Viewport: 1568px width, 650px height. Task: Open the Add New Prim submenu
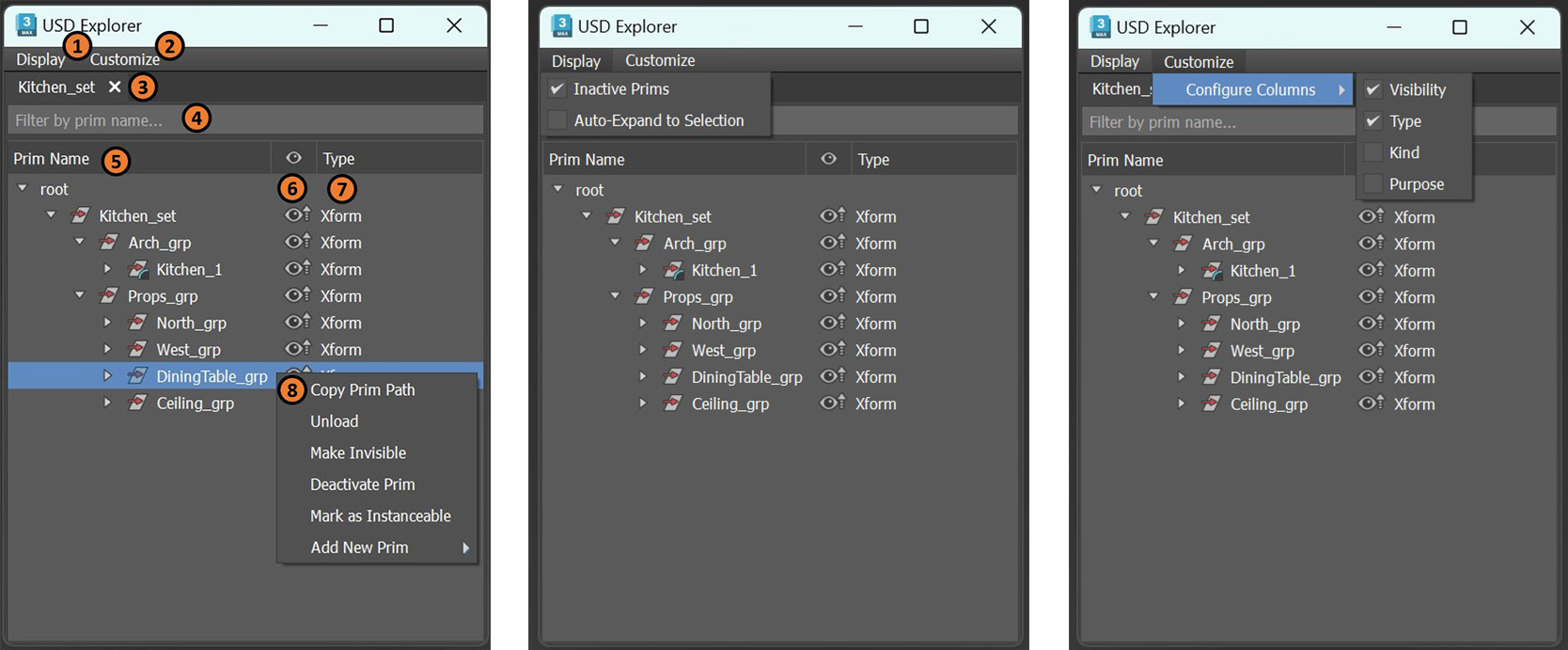click(378, 547)
